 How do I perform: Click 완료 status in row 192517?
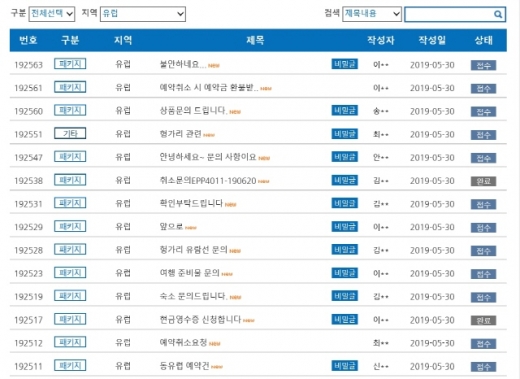point(483,320)
